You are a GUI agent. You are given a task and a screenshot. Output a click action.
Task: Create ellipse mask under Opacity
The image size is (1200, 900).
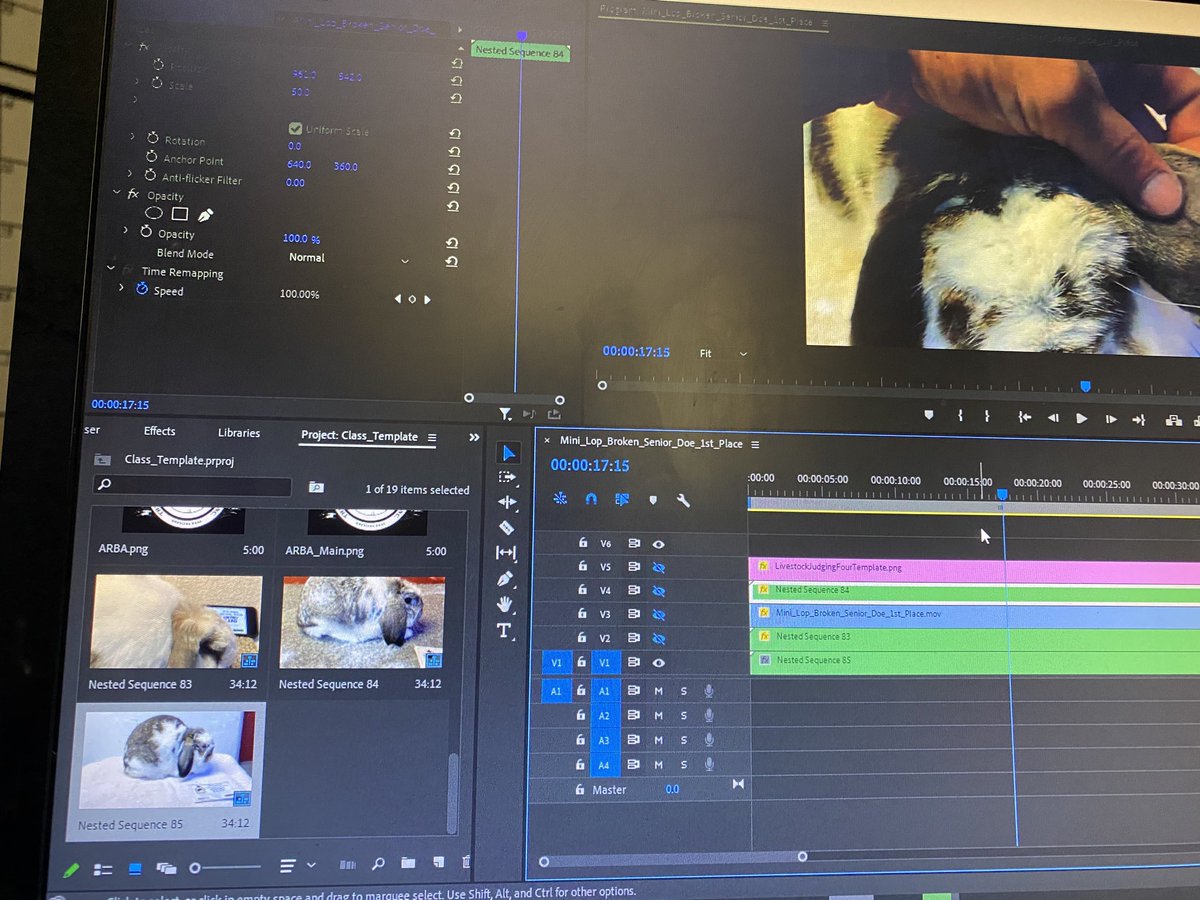(x=154, y=213)
